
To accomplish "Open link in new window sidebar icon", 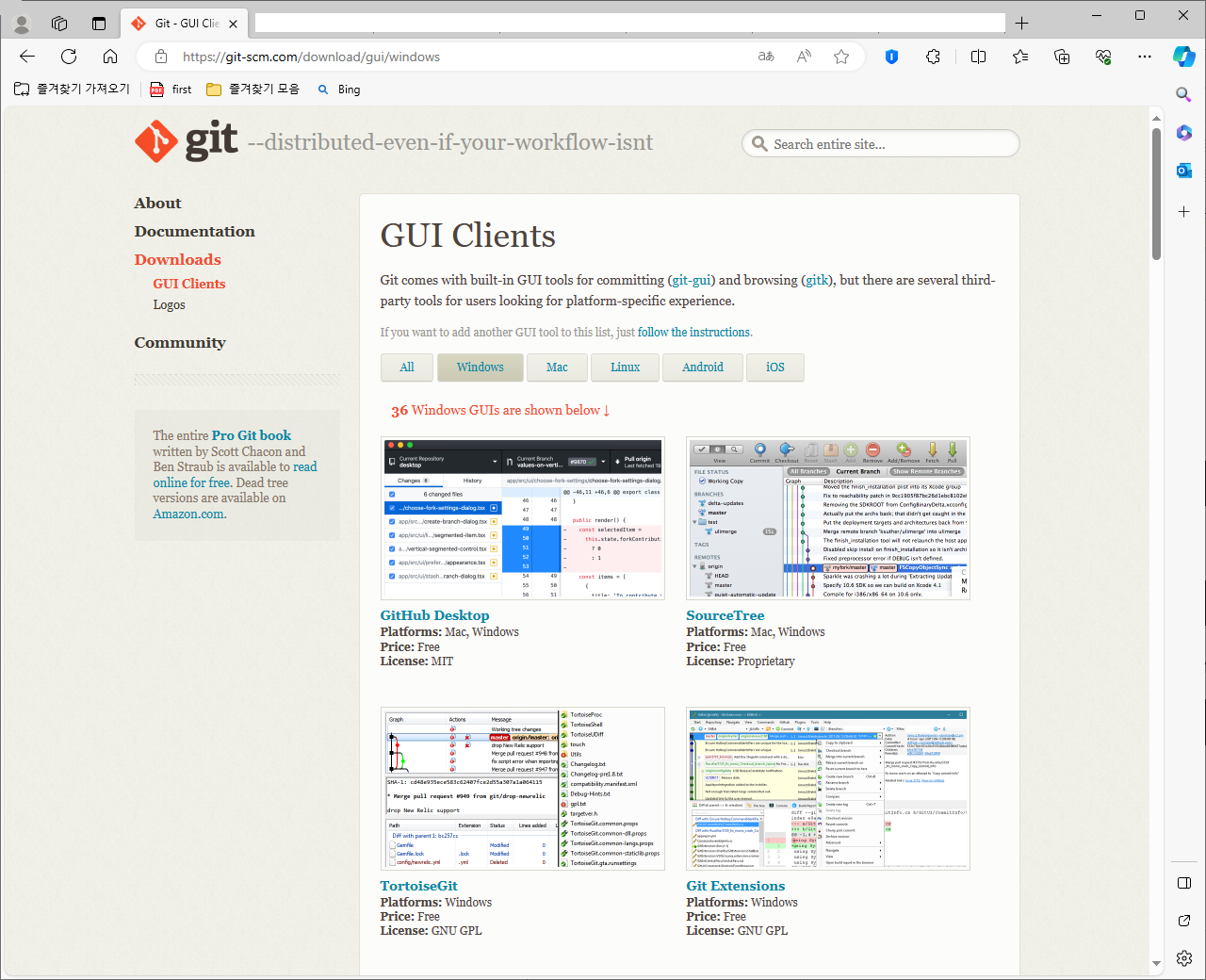I will tap(1184, 921).
